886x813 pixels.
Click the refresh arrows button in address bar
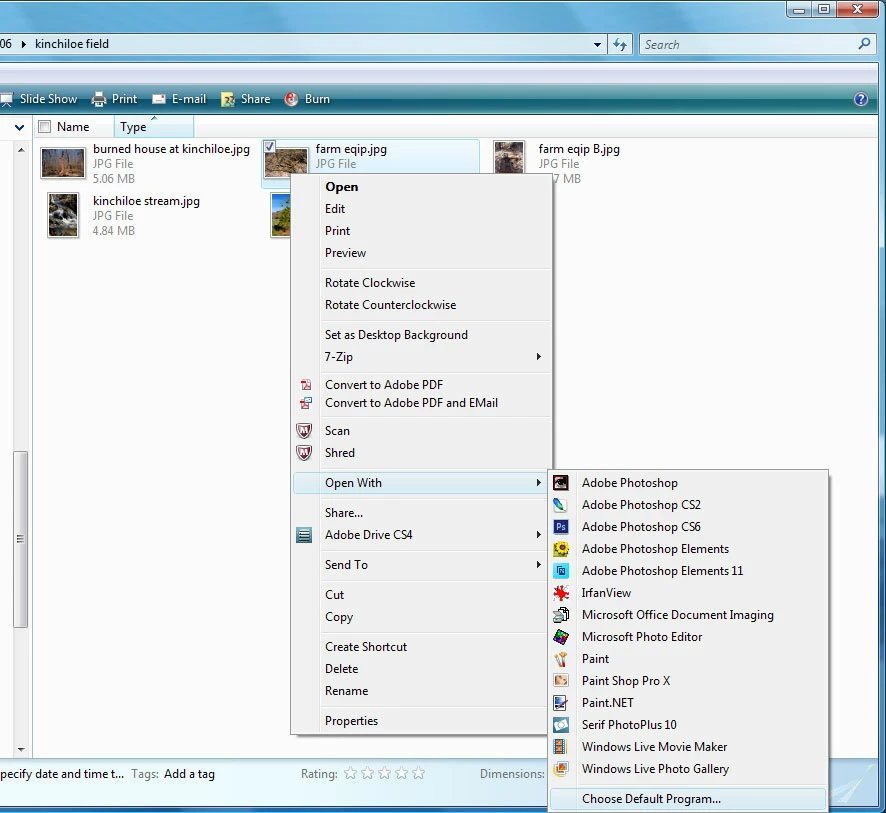620,44
